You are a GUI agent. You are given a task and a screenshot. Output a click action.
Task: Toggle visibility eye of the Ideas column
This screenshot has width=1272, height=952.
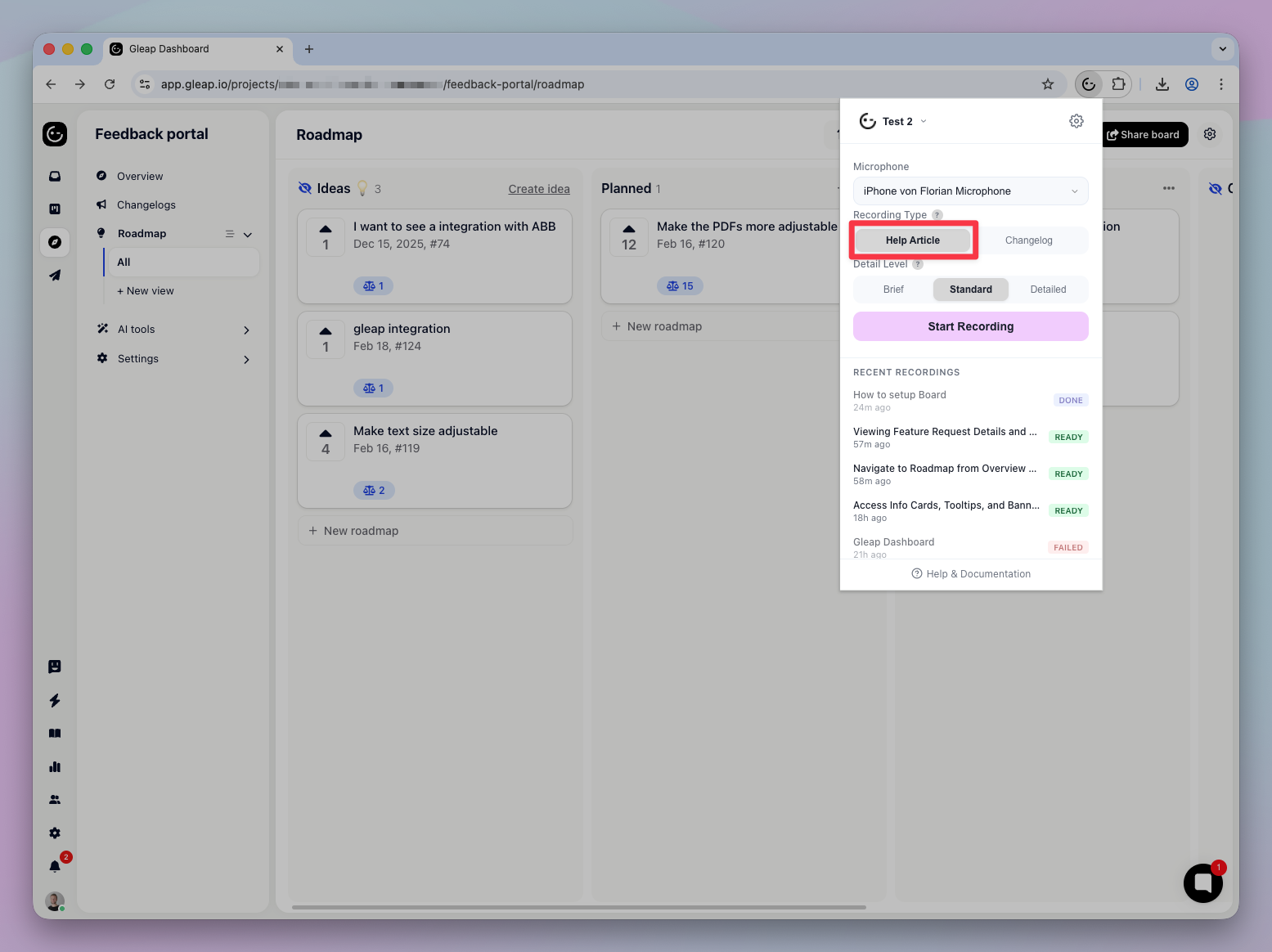tap(305, 188)
